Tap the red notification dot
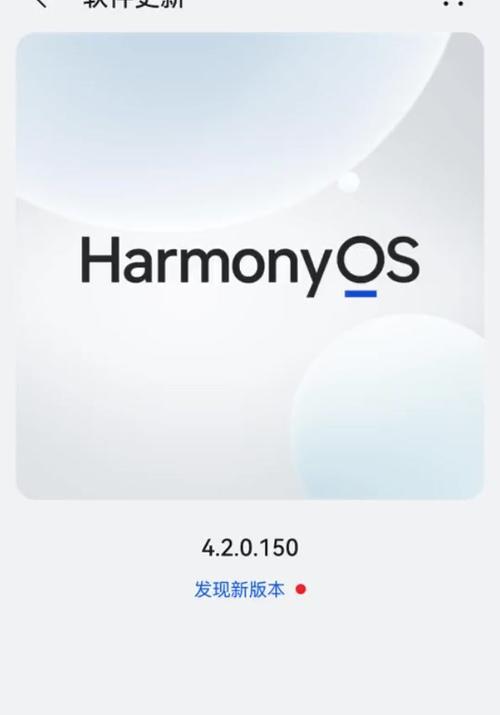This screenshot has height=715, width=500. tap(300, 589)
